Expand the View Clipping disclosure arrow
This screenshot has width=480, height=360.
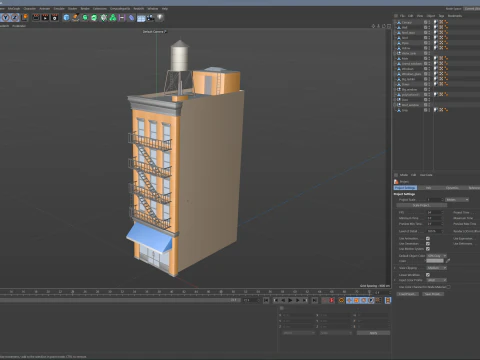(395, 268)
